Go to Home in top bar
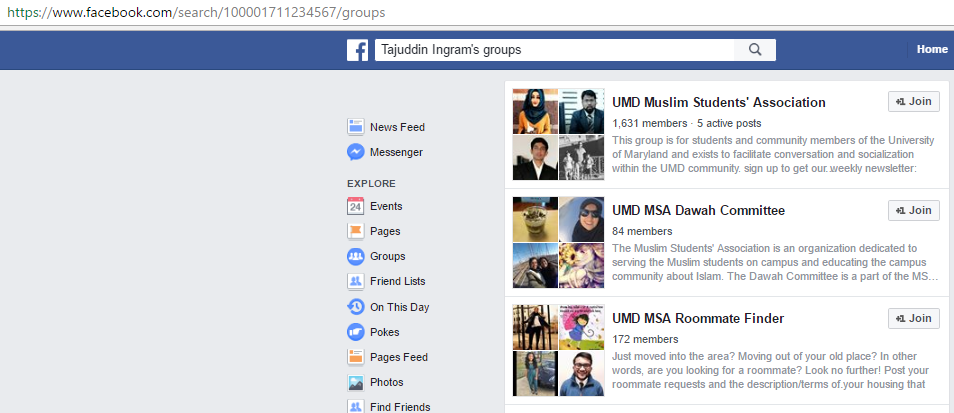The height and width of the screenshot is (413, 954). click(x=932, y=49)
